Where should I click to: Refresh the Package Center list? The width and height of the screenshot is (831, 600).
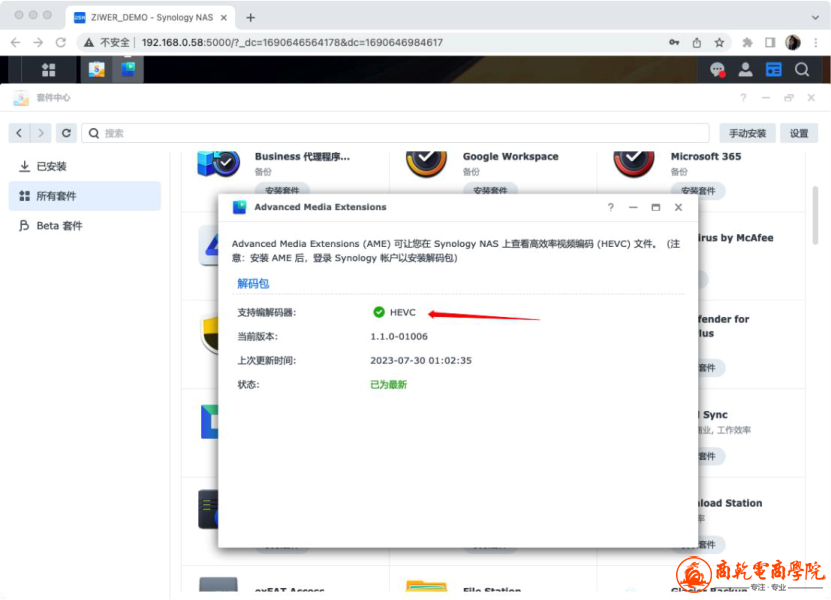point(66,133)
